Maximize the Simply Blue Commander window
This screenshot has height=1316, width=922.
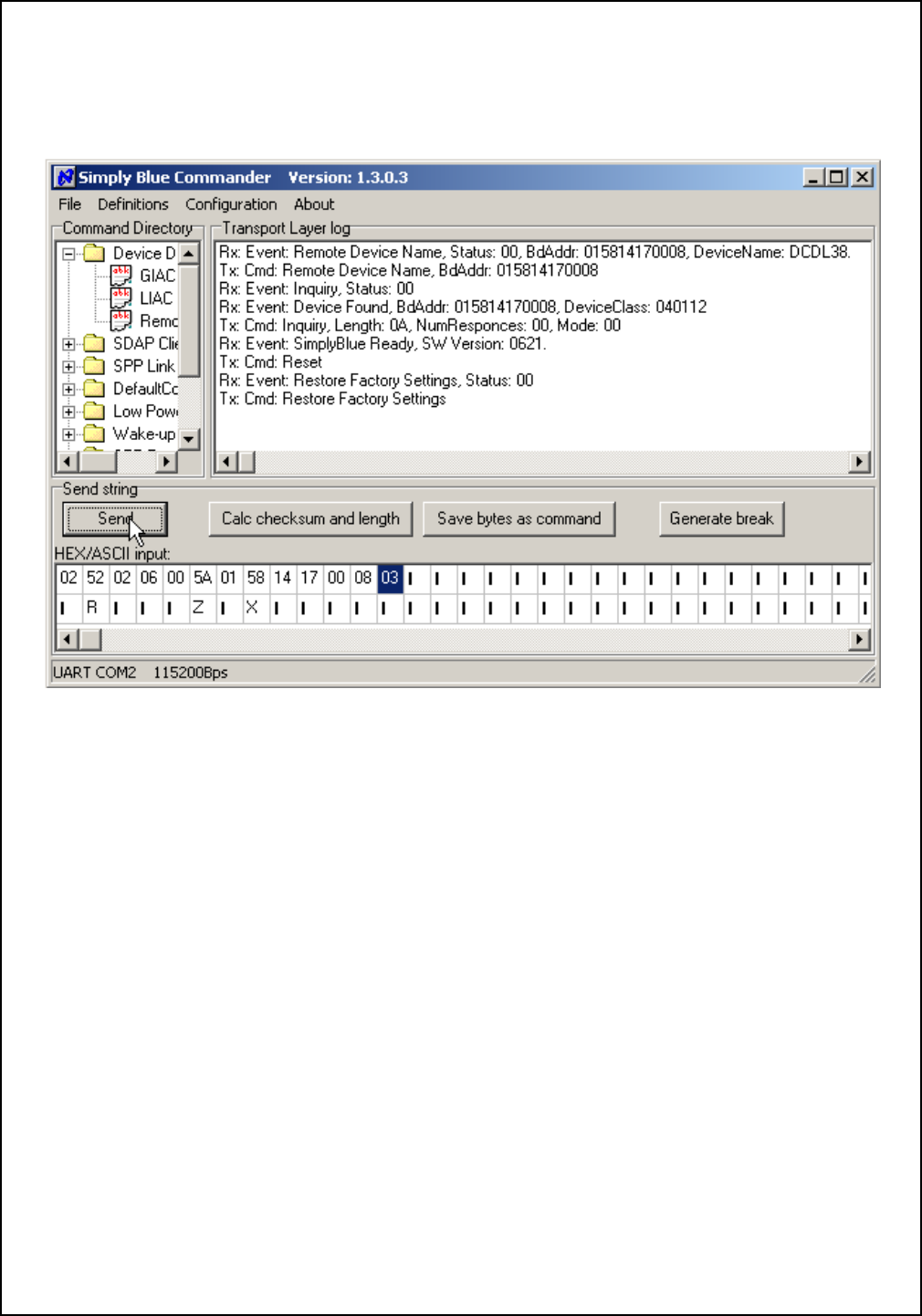click(836, 177)
